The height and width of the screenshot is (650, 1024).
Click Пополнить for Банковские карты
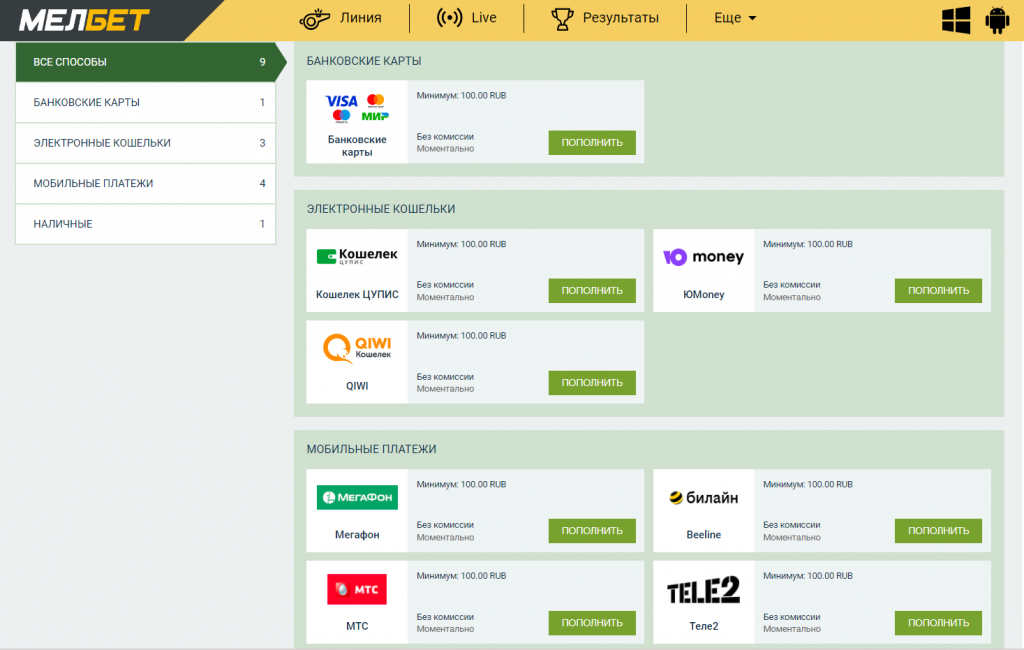point(592,142)
